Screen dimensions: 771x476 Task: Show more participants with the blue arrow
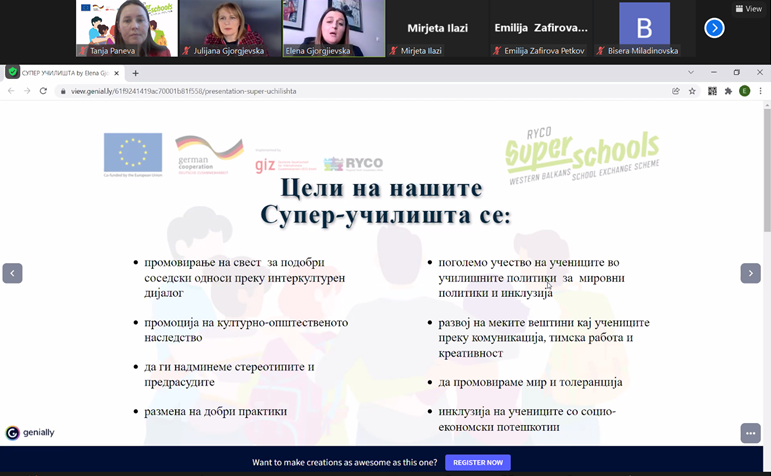tap(714, 28)
